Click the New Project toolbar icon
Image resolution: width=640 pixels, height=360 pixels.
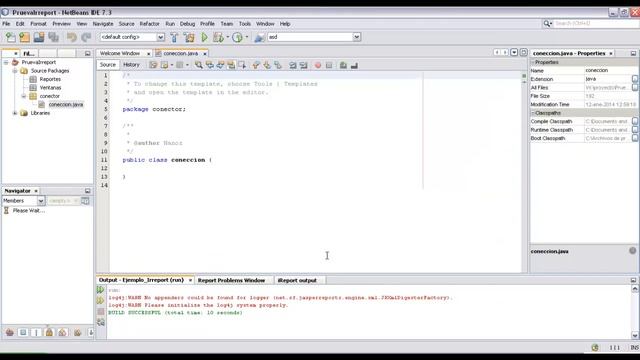click(24, 38)
